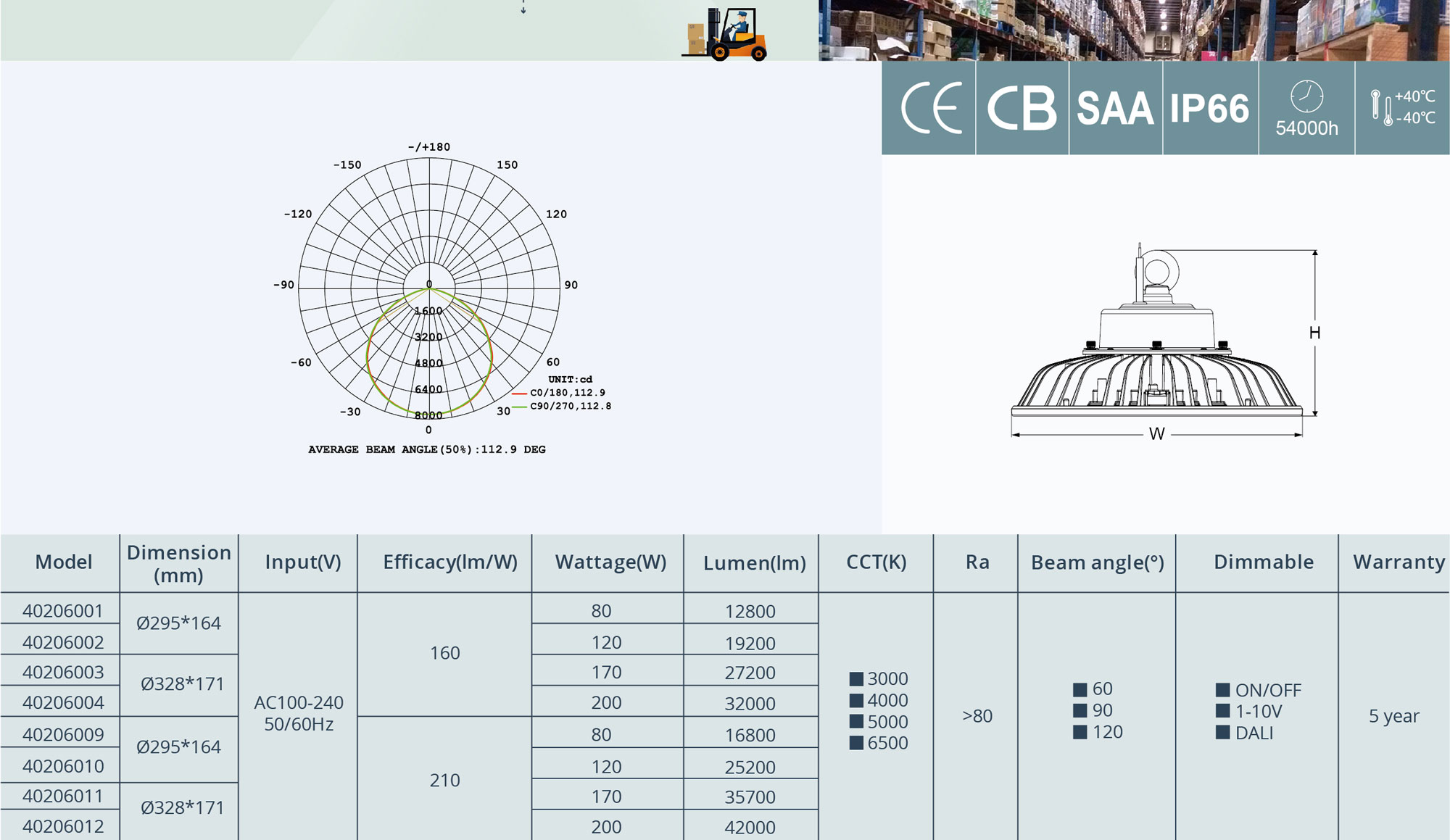Screen dimensions: 1450x840
Task: Tick the DALI dimmable checkbox
Action: coord(1222,733)
